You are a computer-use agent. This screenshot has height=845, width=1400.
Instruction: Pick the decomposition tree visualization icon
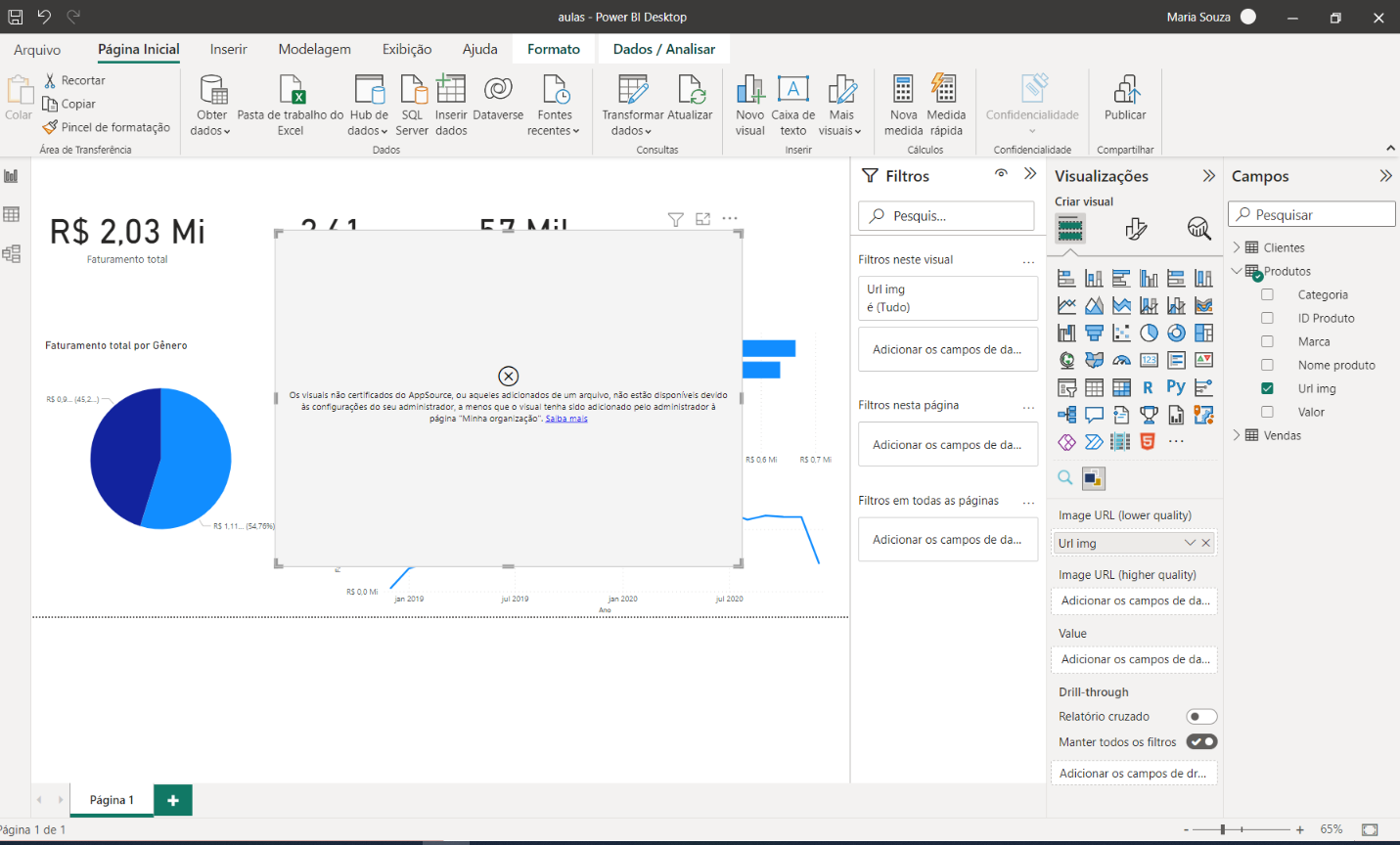click(x=1066, y=416)
